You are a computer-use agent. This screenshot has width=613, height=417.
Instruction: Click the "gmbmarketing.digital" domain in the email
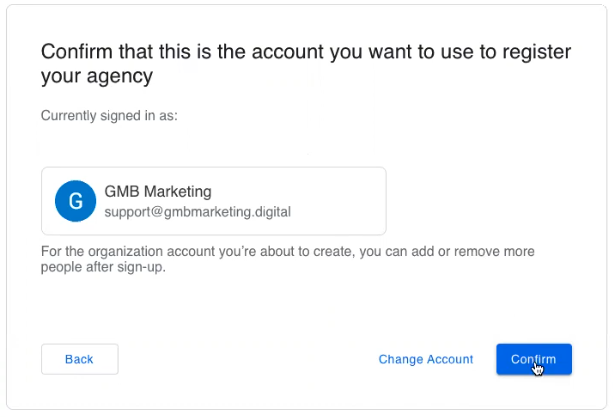click(228, 212)
